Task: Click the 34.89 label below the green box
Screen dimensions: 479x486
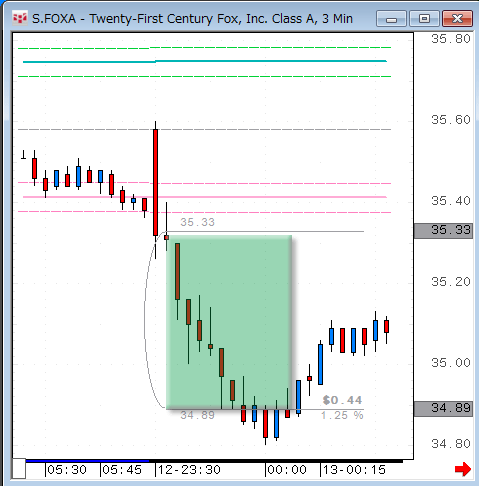Action: pos(197,415)
